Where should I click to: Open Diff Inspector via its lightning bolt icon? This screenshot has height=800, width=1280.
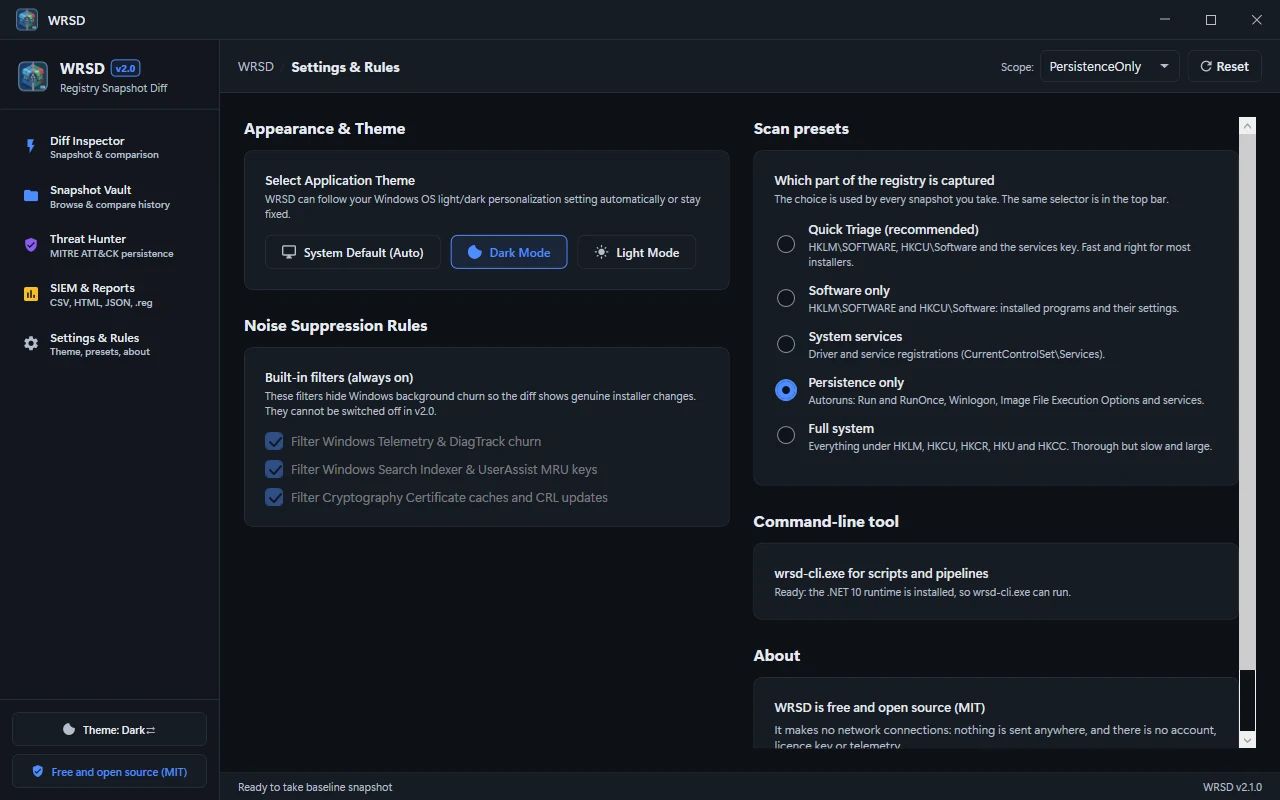[x=31, y=147]
